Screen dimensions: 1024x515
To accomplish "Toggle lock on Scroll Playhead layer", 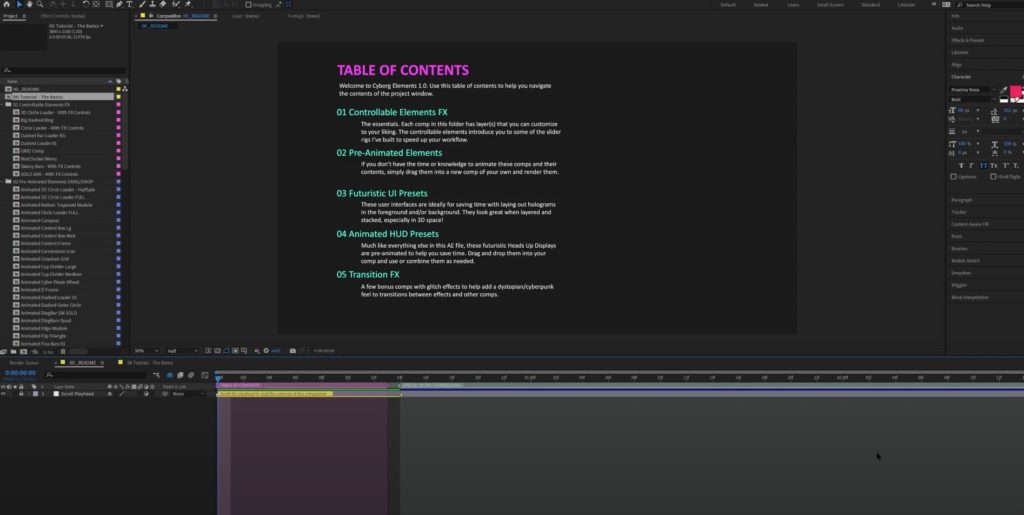I will [21, 394].
